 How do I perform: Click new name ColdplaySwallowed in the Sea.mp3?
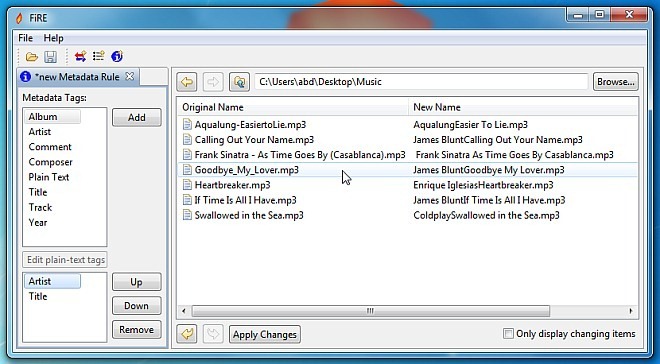pos(486,215)
